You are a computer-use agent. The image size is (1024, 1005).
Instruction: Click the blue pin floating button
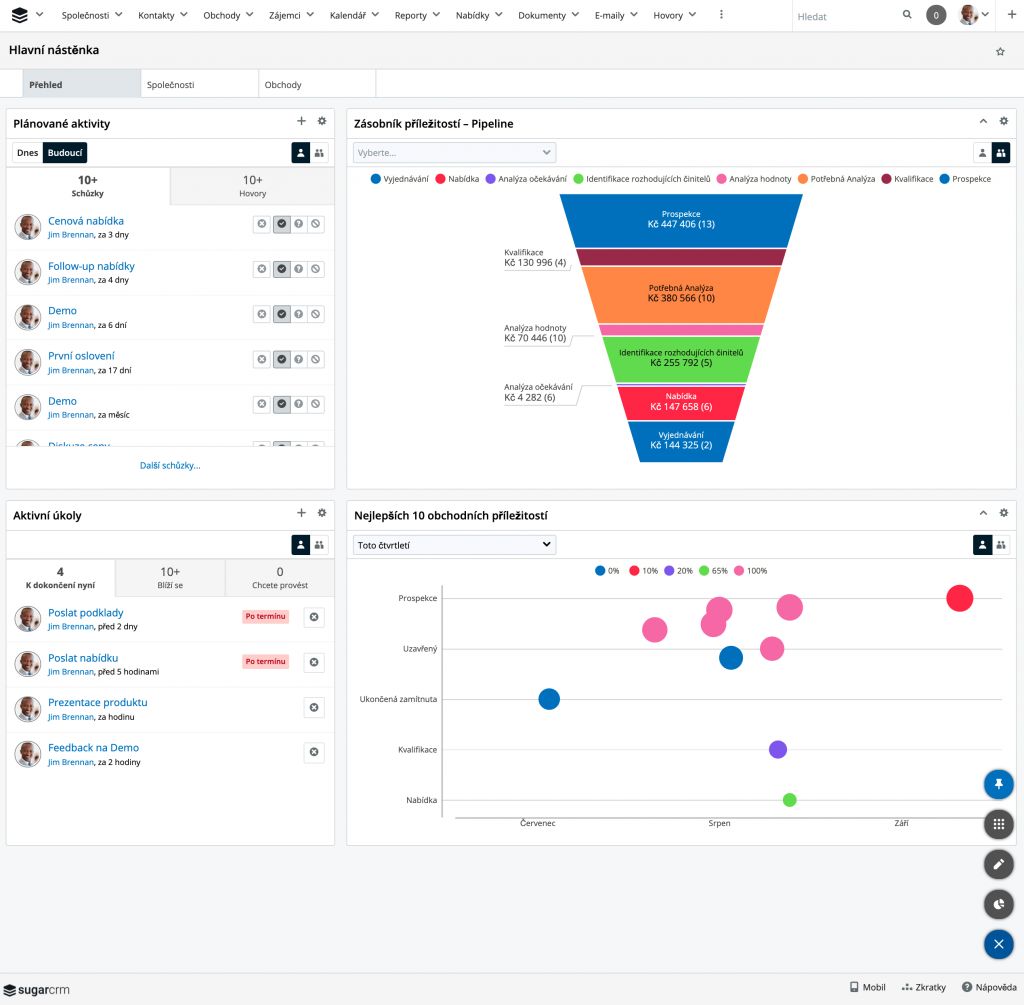998,784
